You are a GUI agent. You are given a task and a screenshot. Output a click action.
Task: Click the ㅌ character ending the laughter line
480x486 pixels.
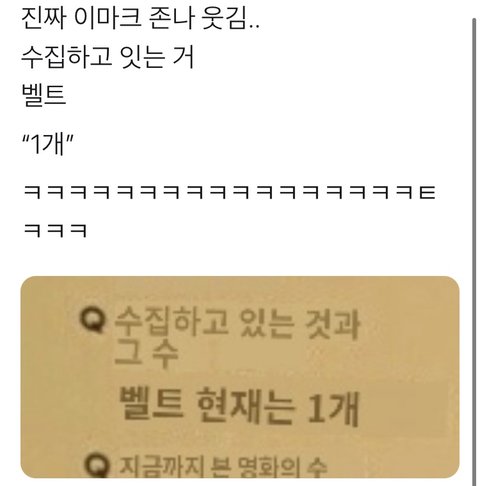point(427,192)
